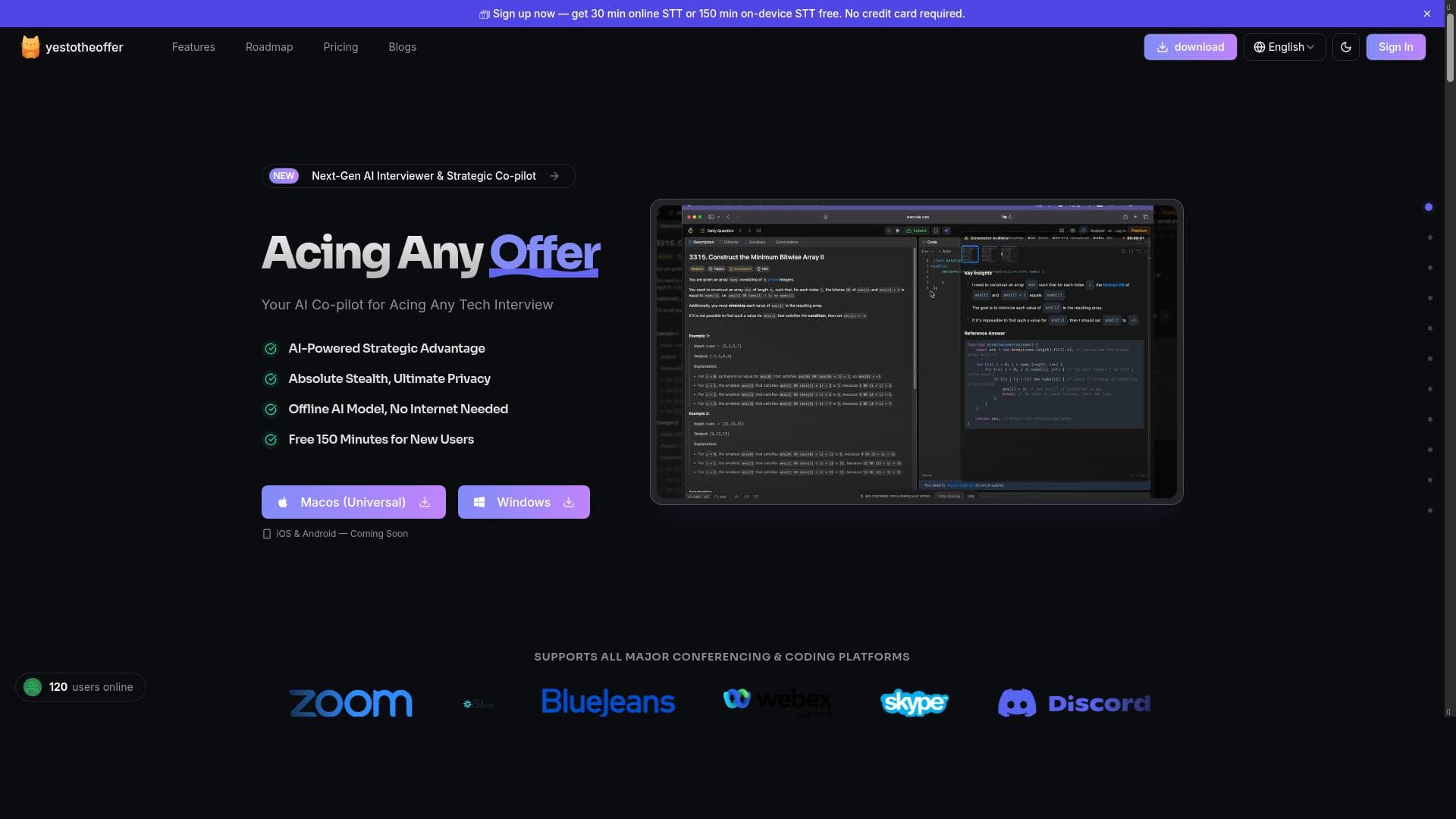
Task: Click arrow icon in announcement pill
Action: [x=554, y=176]
